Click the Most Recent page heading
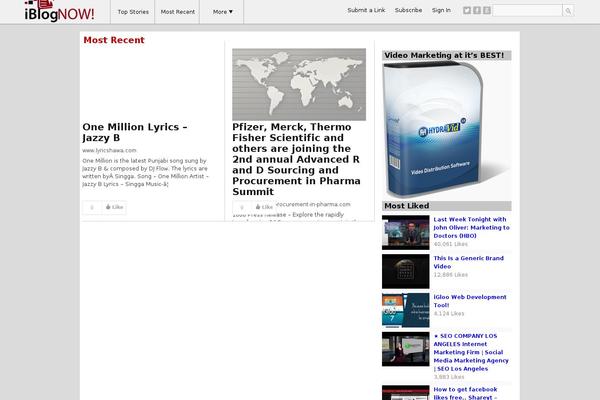 [114, 40]
